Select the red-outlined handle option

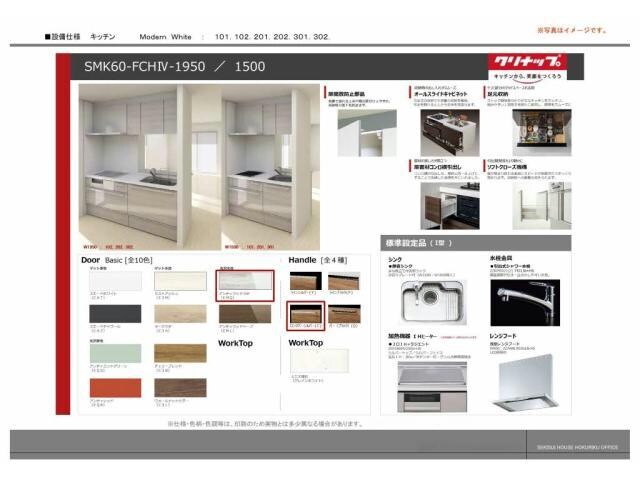[x=305, y=315]
